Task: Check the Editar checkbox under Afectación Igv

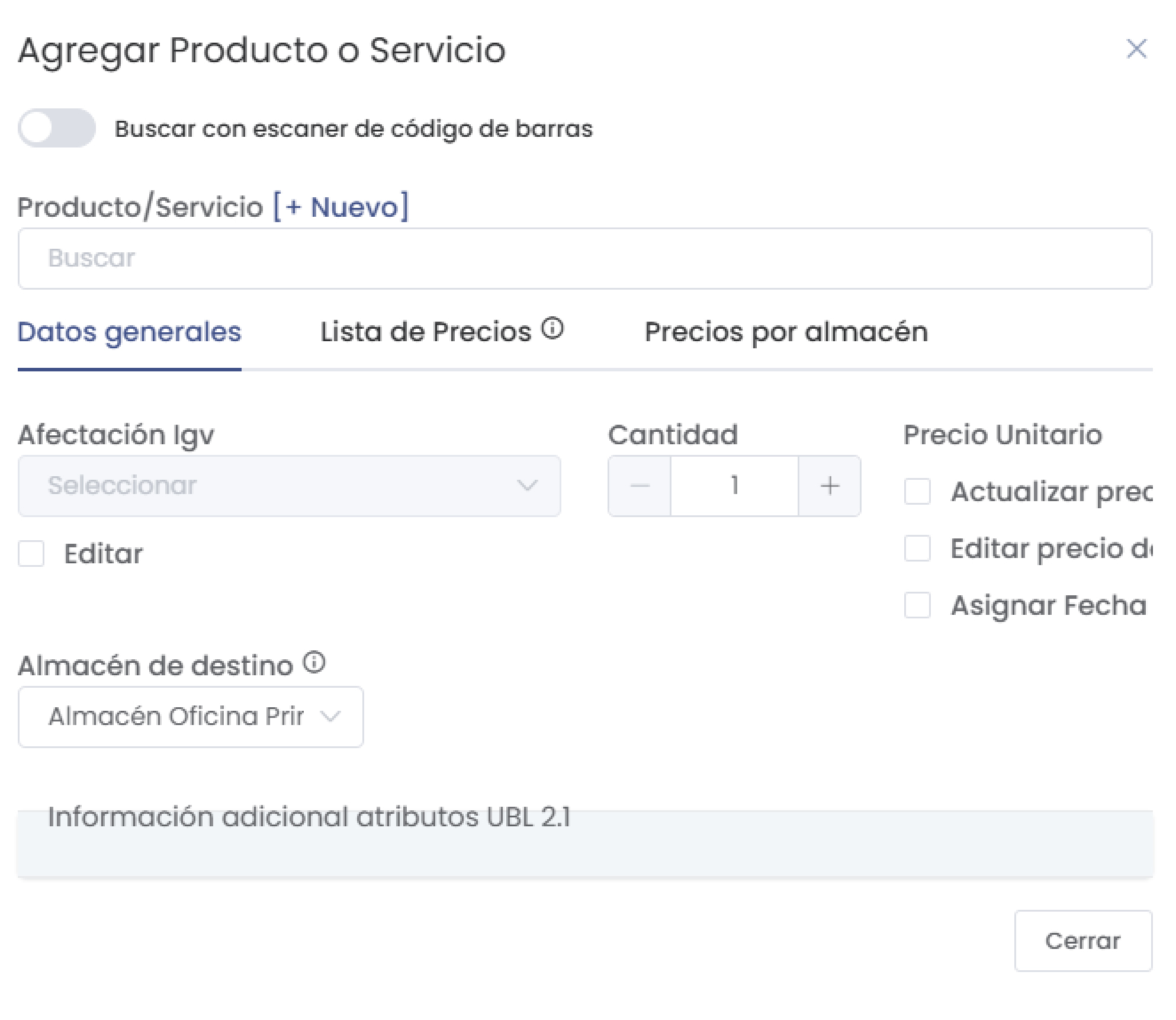Action: (x=32, y=553)
